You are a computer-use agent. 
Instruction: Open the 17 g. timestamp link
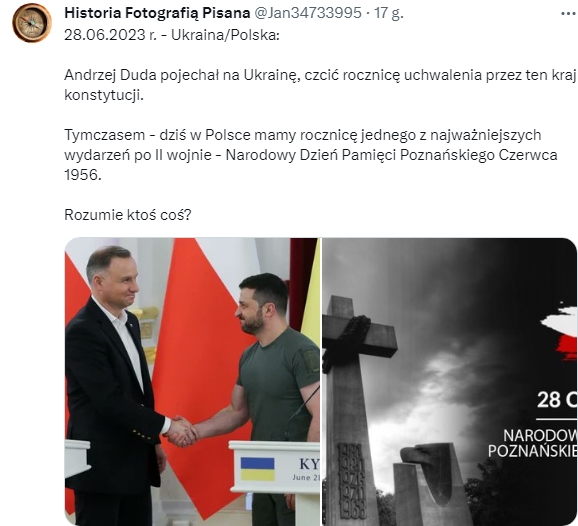389,13
